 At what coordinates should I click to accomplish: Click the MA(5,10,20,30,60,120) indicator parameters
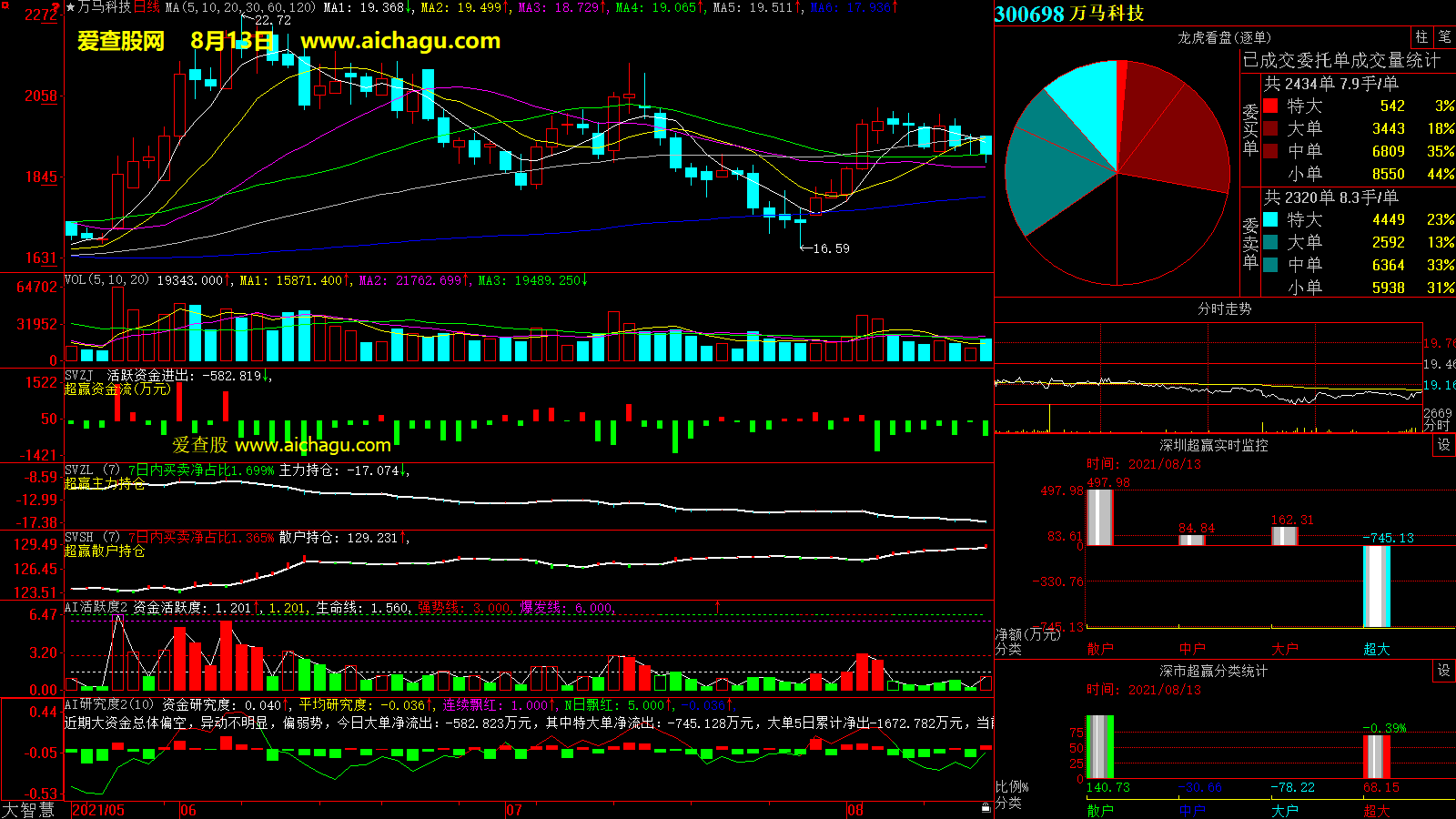click(240, 7)
